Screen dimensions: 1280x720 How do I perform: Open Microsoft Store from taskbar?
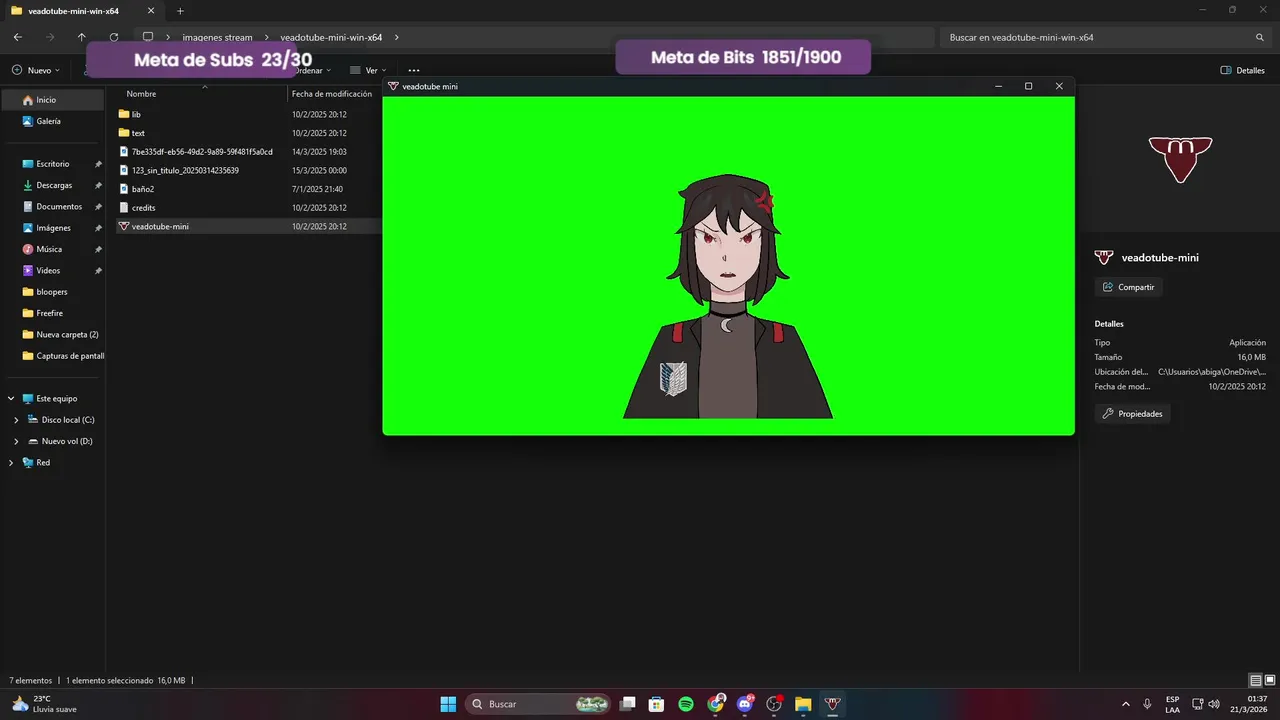click(x=656, y=704)
